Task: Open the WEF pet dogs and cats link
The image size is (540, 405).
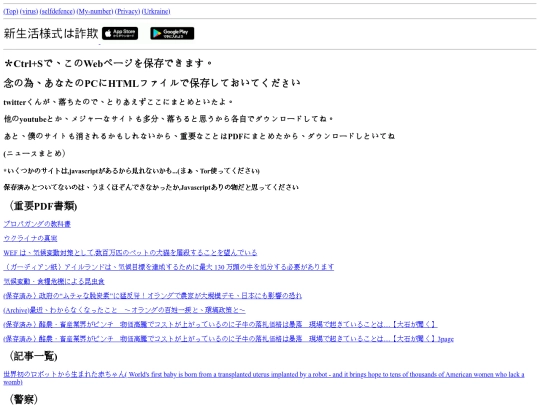Action: [130, 253]
